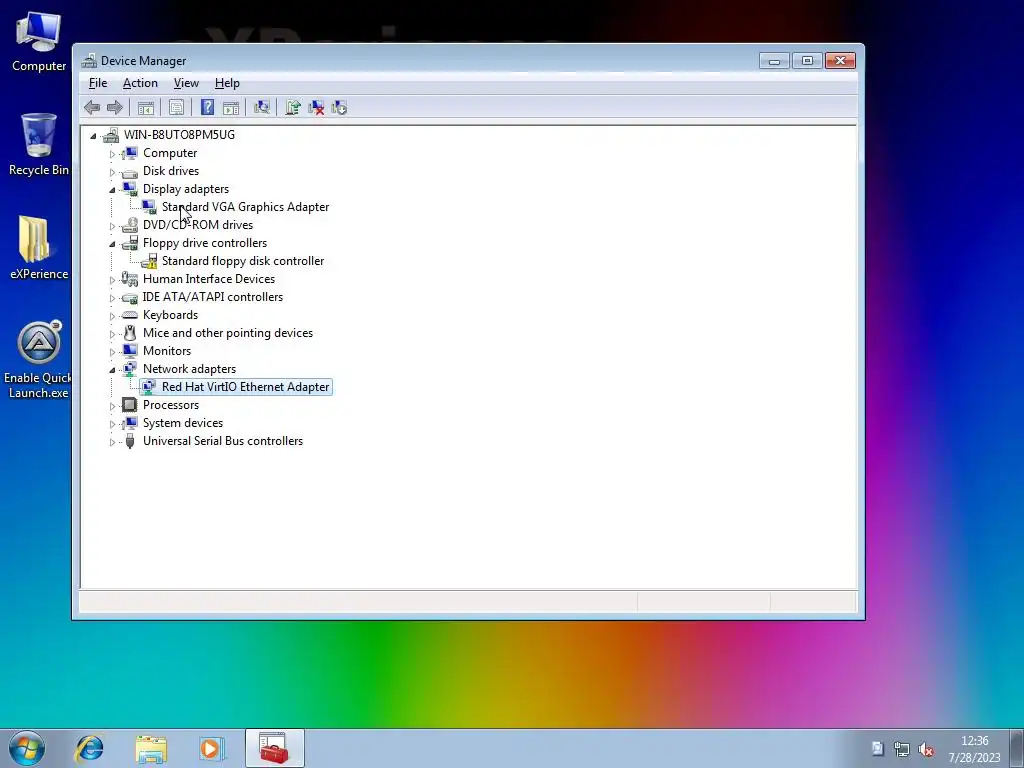Open the View menu

pos(186,83)
